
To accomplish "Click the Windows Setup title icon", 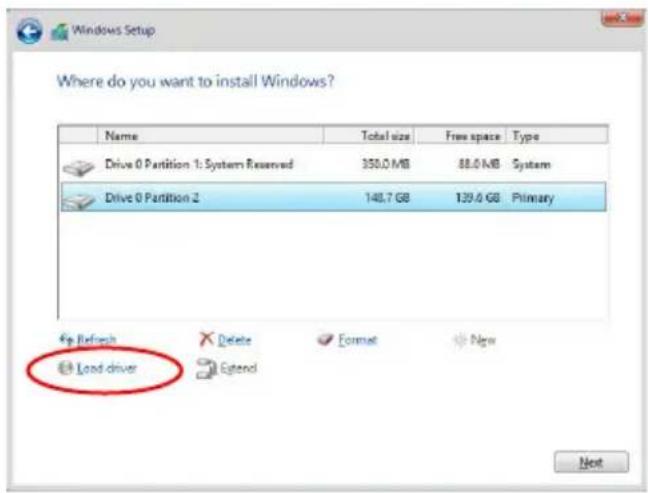I will point(60,32).
